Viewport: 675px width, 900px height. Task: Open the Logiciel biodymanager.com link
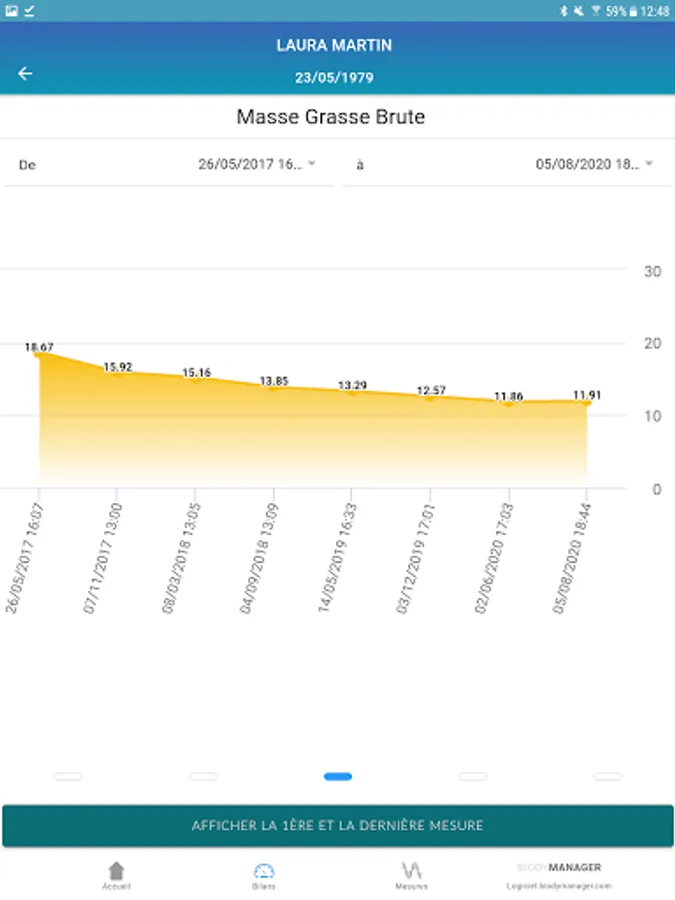[559, 886]
